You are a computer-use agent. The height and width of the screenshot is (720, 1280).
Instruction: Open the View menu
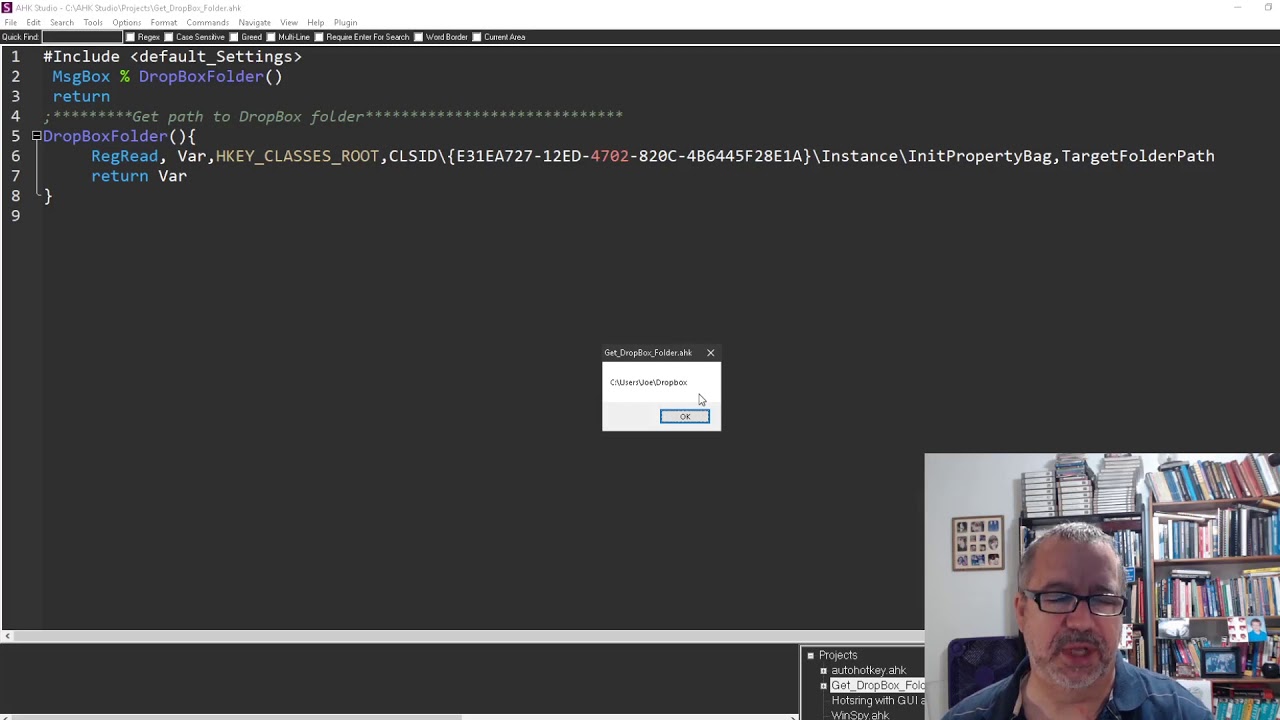[x=288, y=22]
